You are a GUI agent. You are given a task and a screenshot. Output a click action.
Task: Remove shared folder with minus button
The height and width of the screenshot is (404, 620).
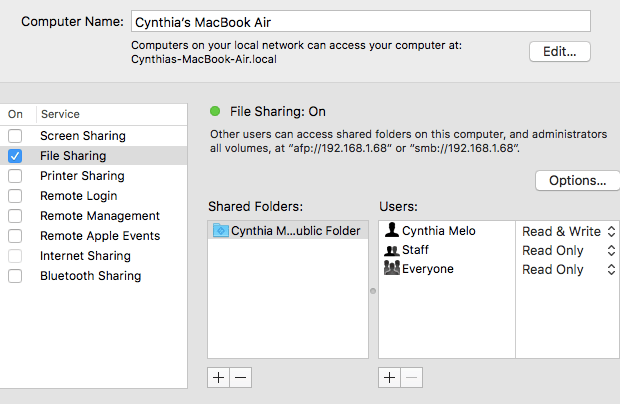(241, 377)
